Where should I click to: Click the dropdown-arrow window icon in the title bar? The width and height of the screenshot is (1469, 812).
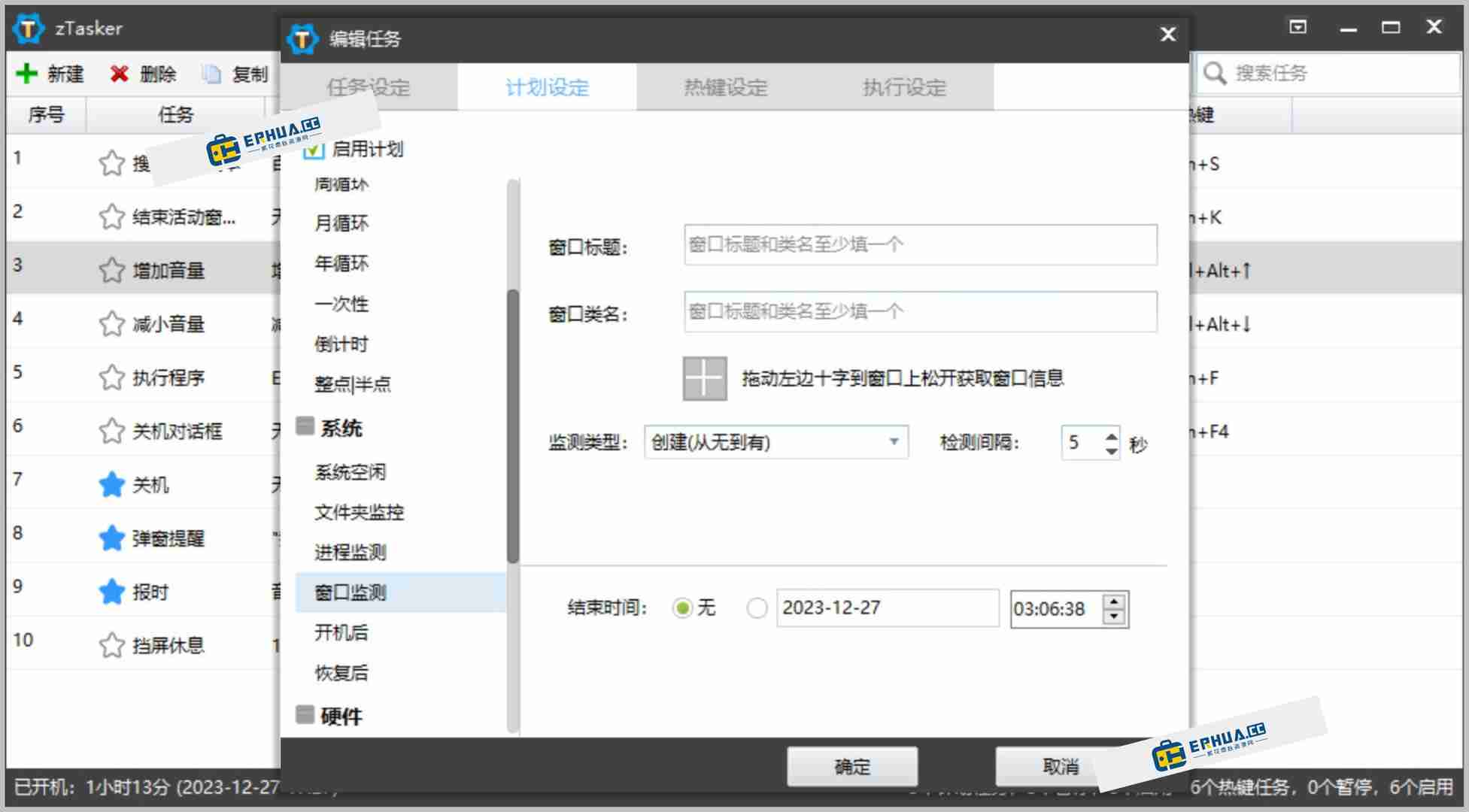click(x=1298, y=27)
